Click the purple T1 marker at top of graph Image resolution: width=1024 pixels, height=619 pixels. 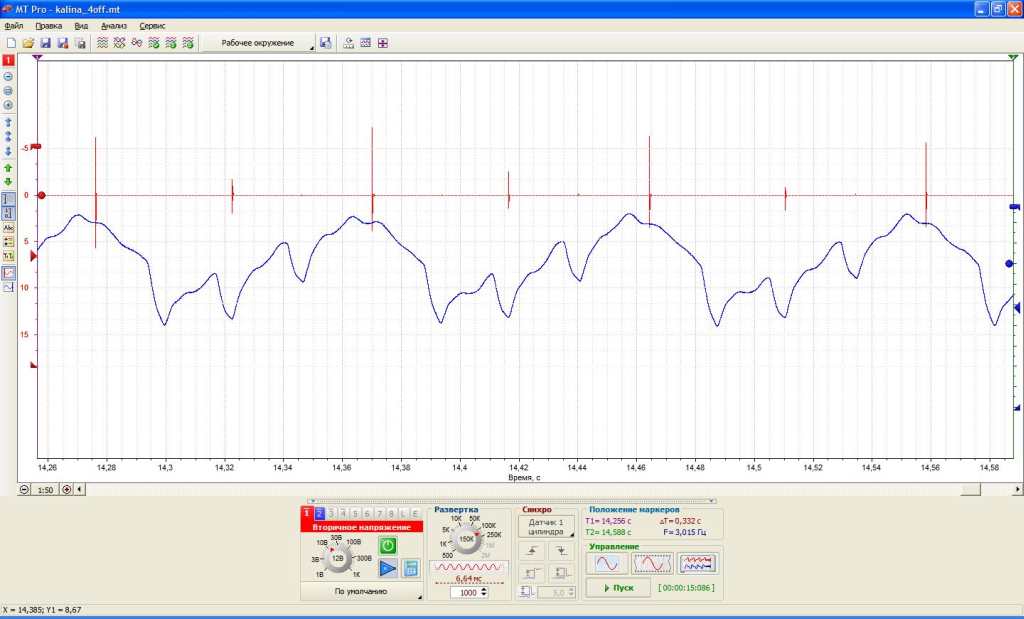coord(38,57)
